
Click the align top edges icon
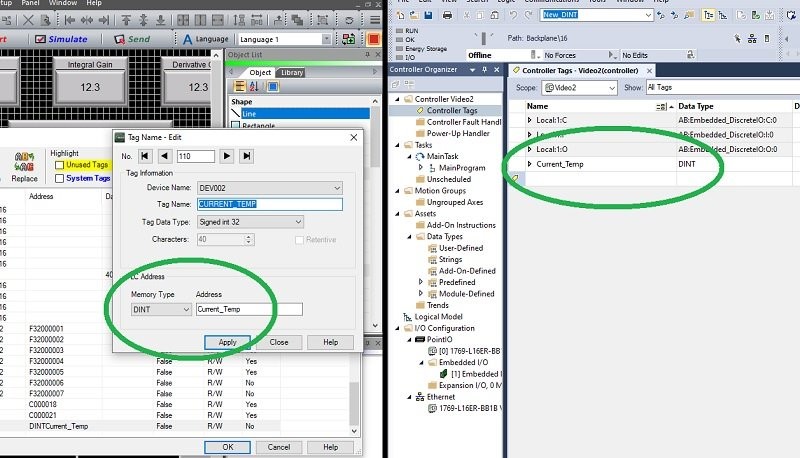(x=126, y=20)
